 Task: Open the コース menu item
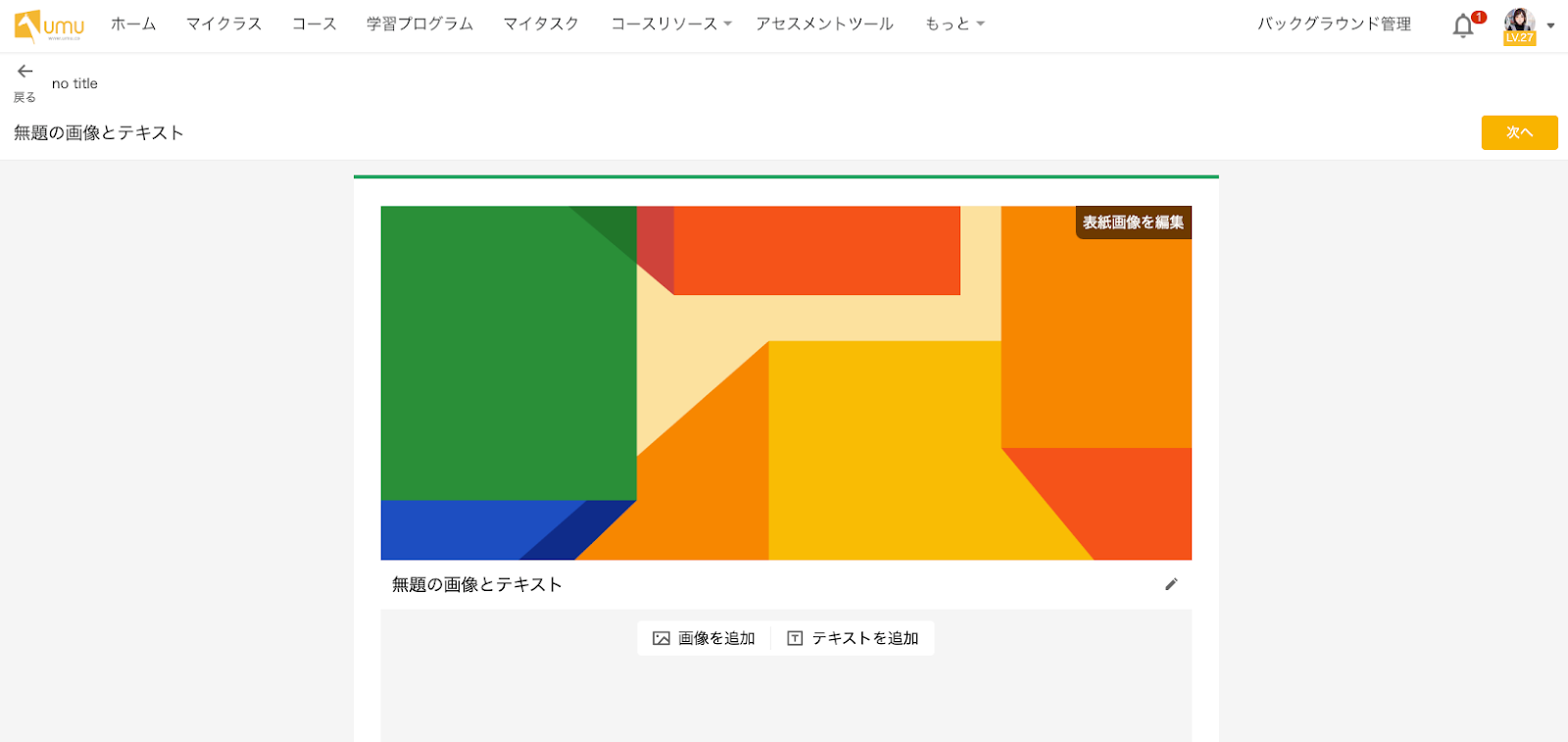click(315, 24)
